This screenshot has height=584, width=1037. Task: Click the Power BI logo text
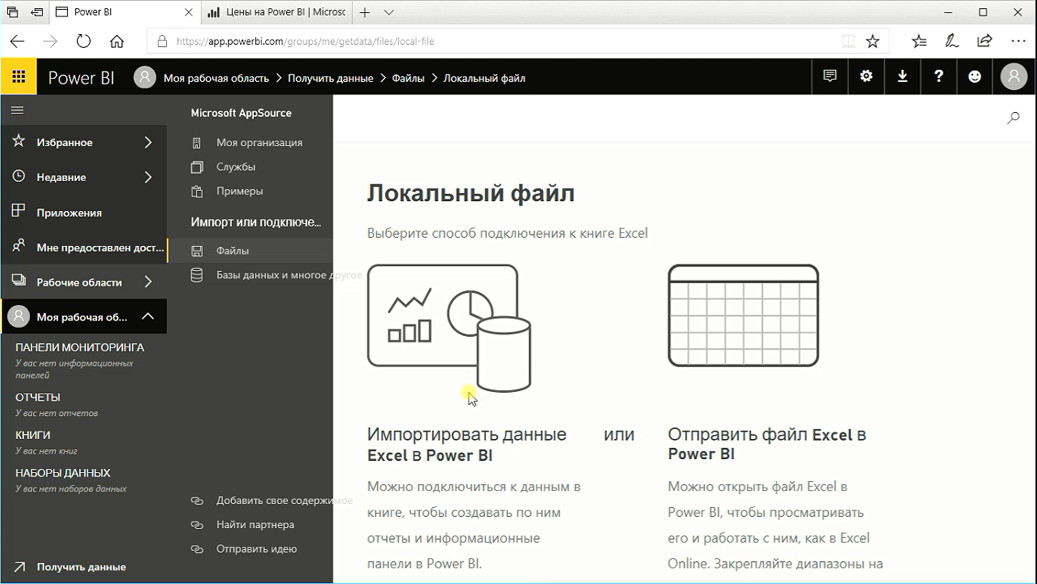coord(81,78)
